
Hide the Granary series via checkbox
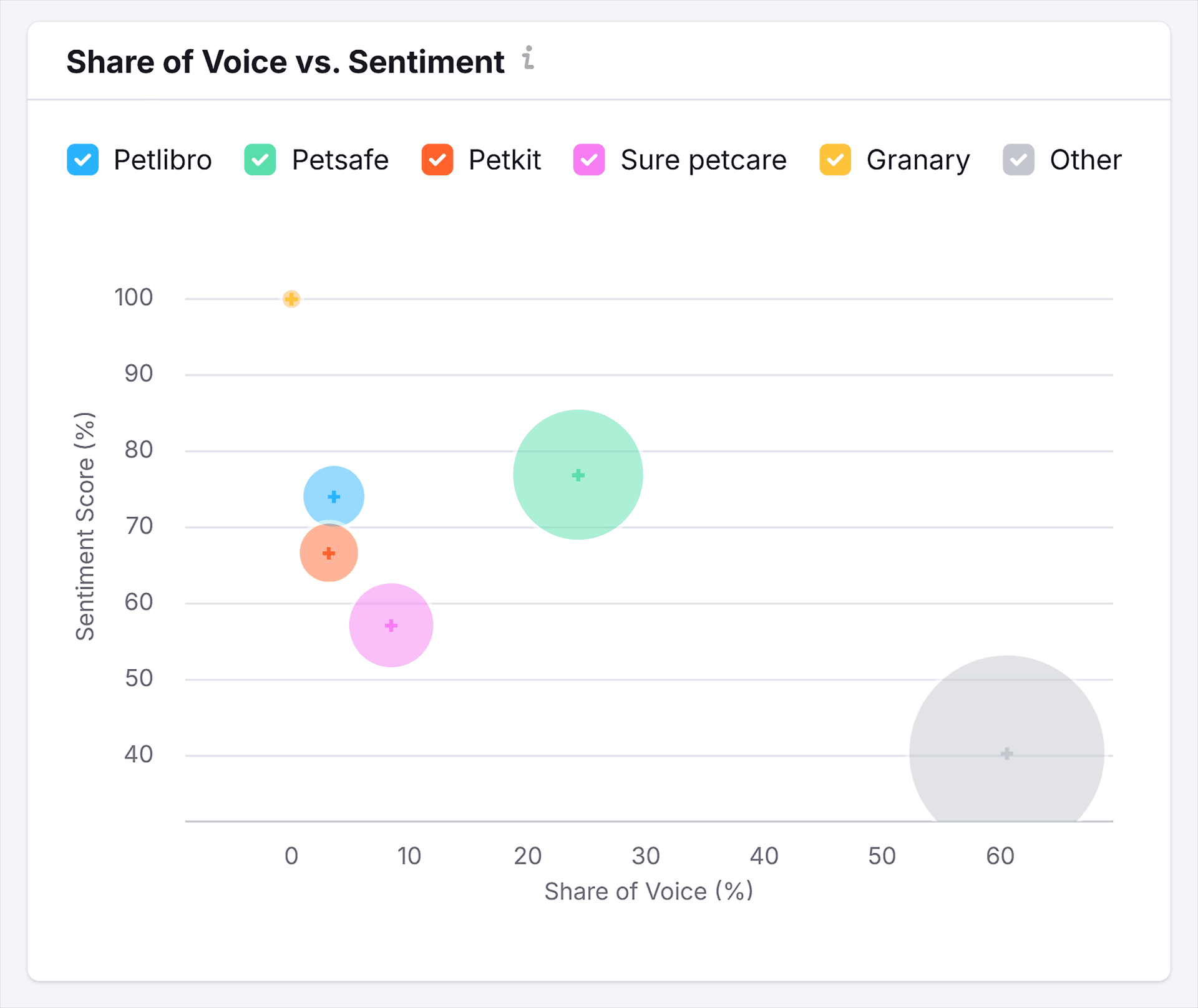(x=835, y=160)
